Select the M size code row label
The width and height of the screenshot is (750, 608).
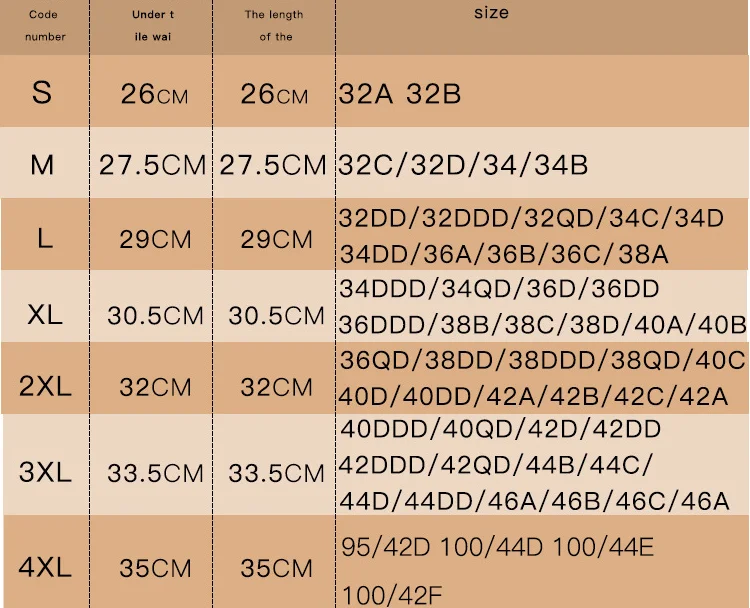(x=42, y=164)
